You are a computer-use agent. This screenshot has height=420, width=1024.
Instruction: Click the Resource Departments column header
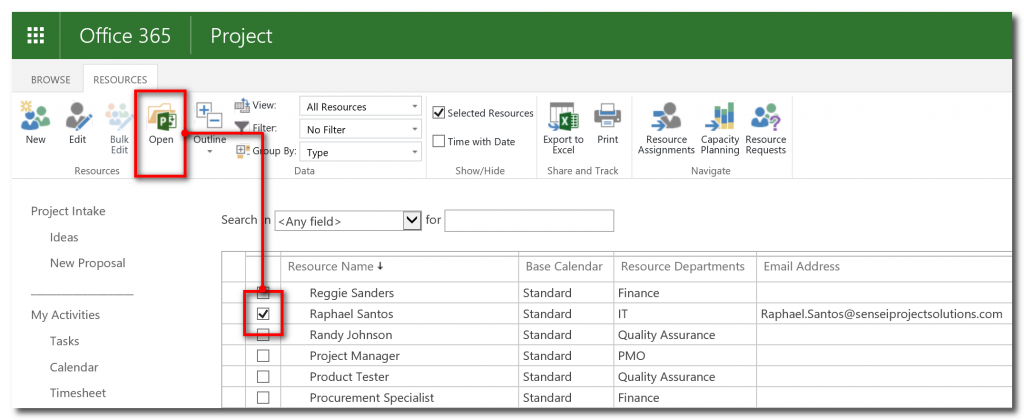click(x=684, y=267)
